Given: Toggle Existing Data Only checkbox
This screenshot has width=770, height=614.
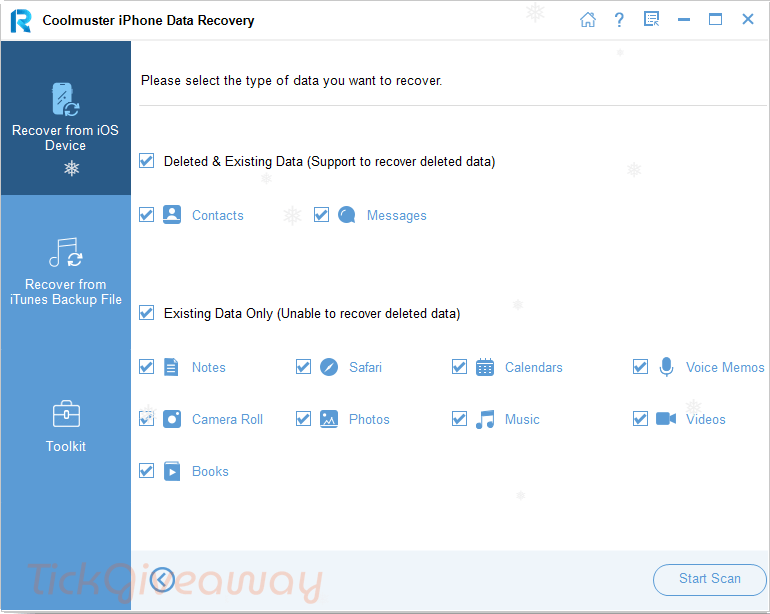Looking at the screenshot, I should (x=146, y=313).
